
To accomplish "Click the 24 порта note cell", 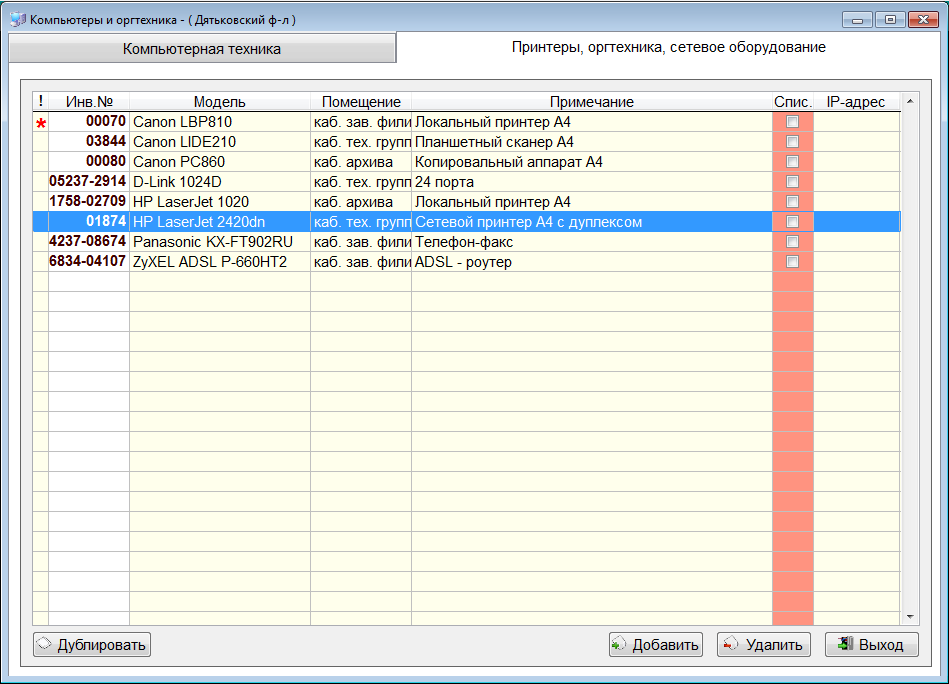I will pos(592,182).
